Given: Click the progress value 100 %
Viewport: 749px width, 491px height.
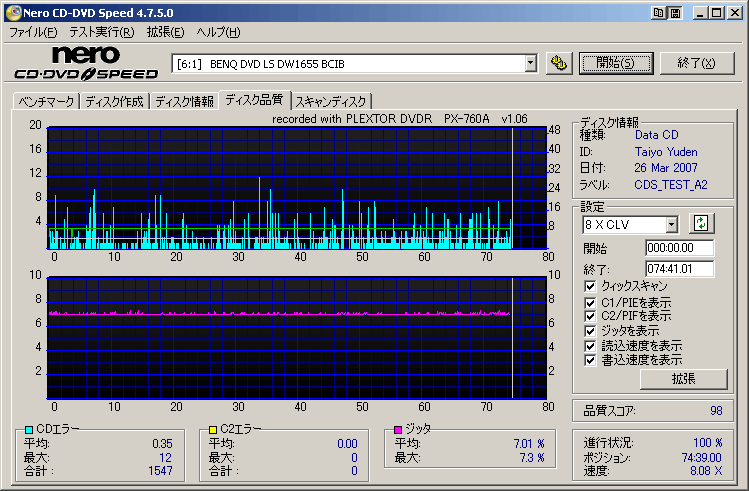Looking at the screenshot, I should [x=707, y=443].
